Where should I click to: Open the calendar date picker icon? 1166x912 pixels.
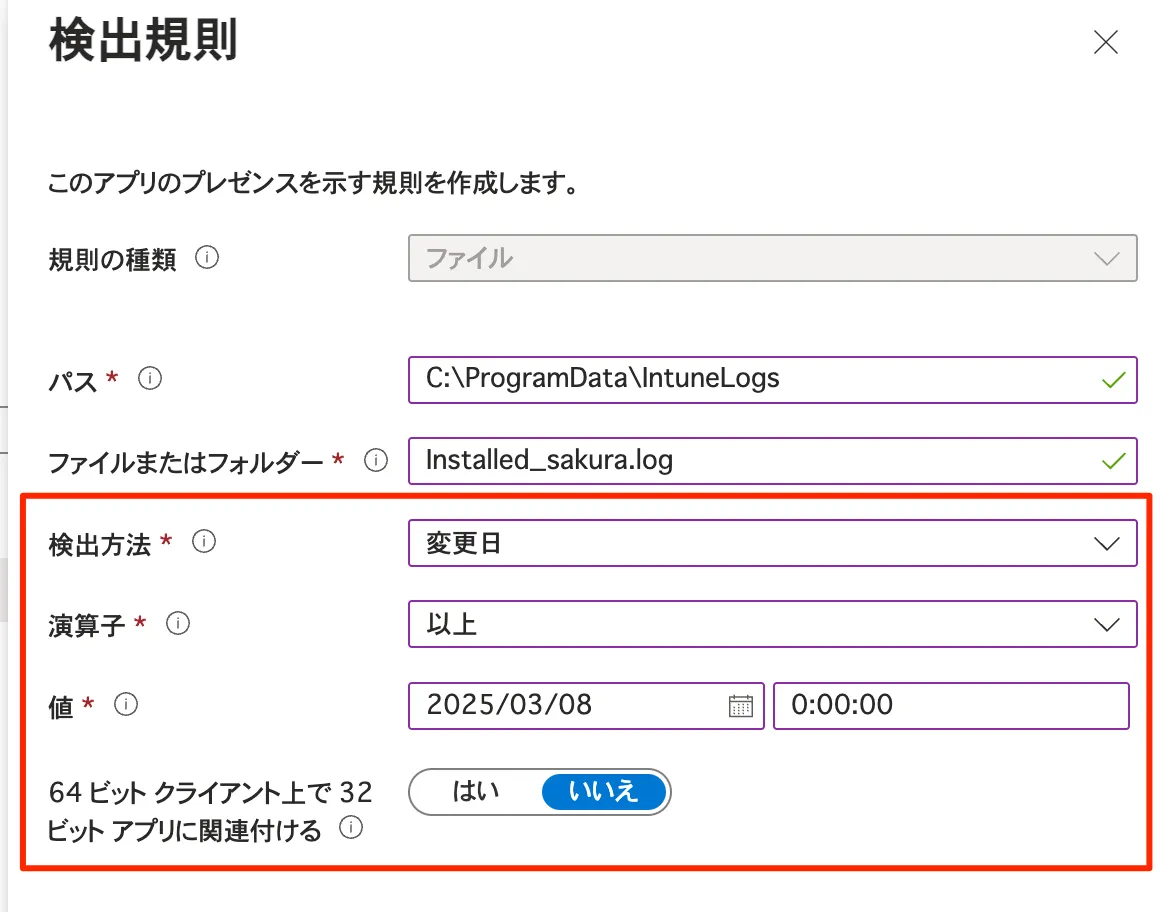740,706
